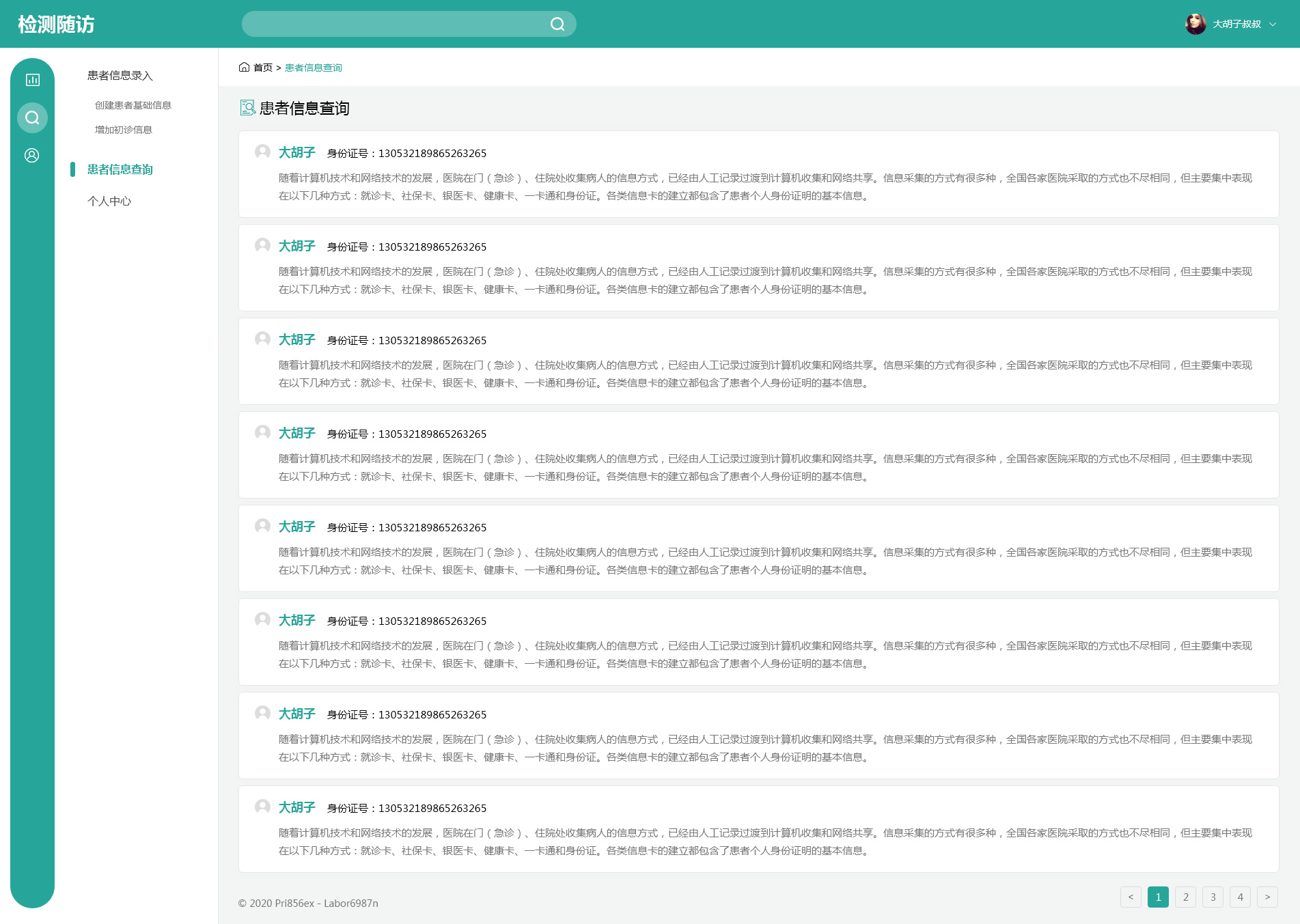The height and width of the screenshot is (924, 1300).
Task: Go to page 2 of results
Action: point(1185,897)
